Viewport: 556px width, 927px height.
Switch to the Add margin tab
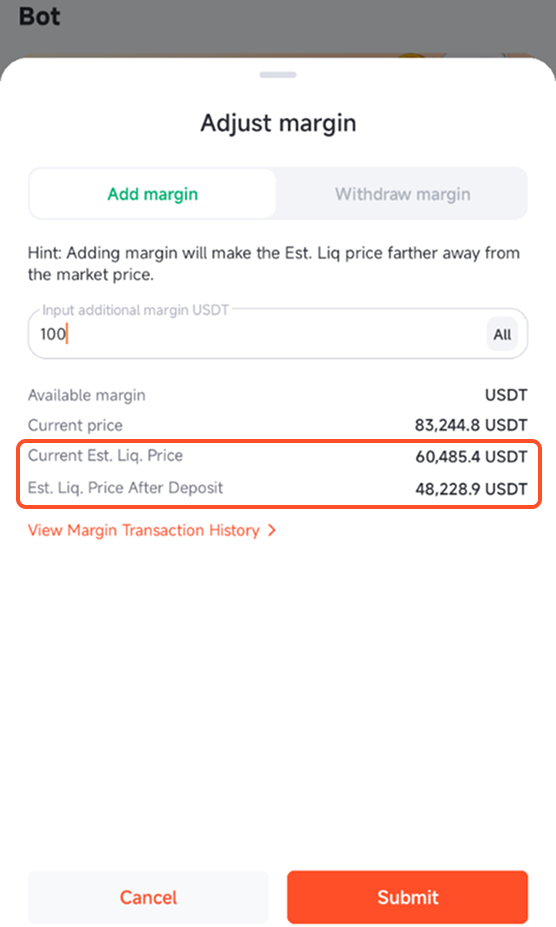tap(153, 194)
